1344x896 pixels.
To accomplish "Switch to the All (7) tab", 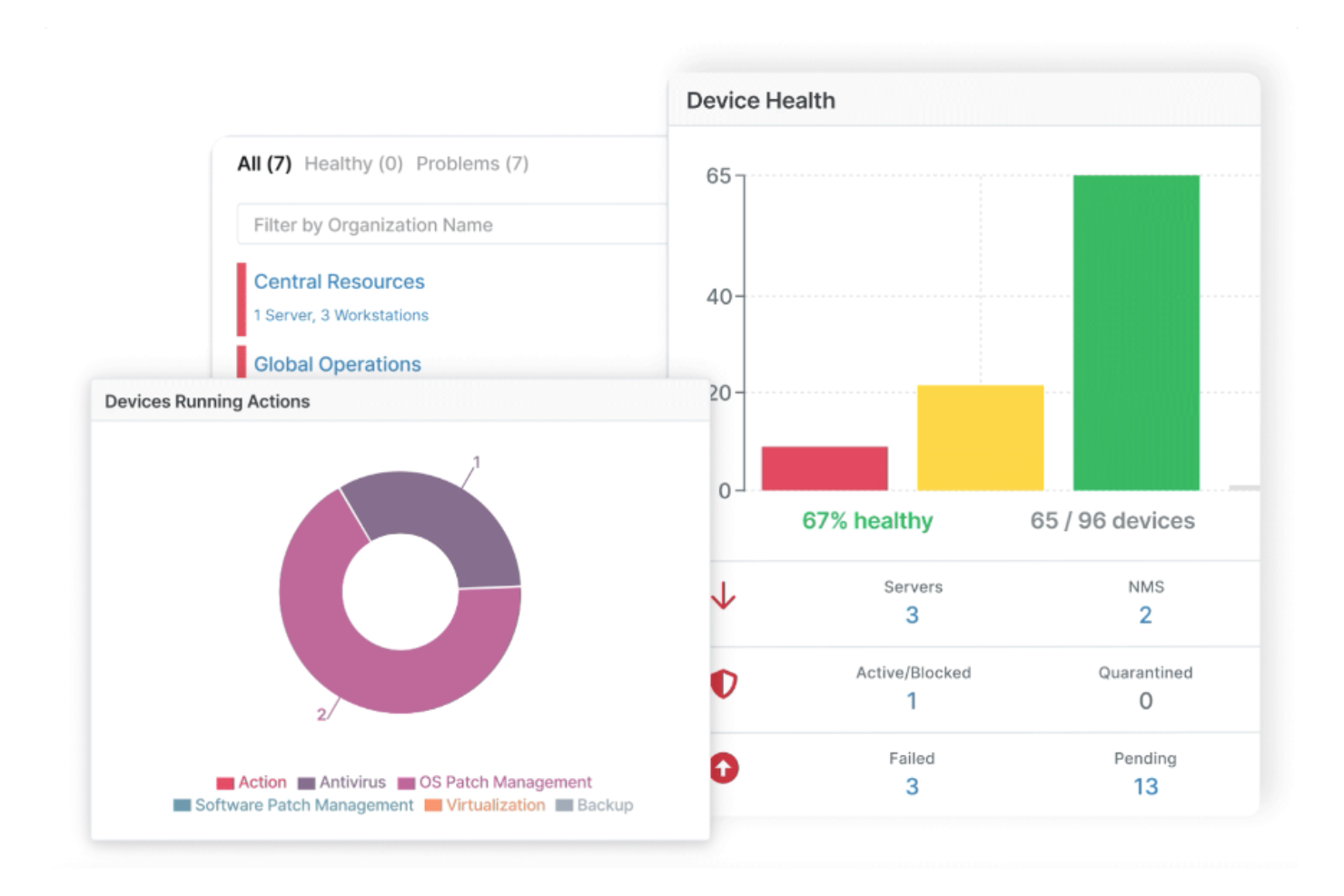I will click(264, 163).
